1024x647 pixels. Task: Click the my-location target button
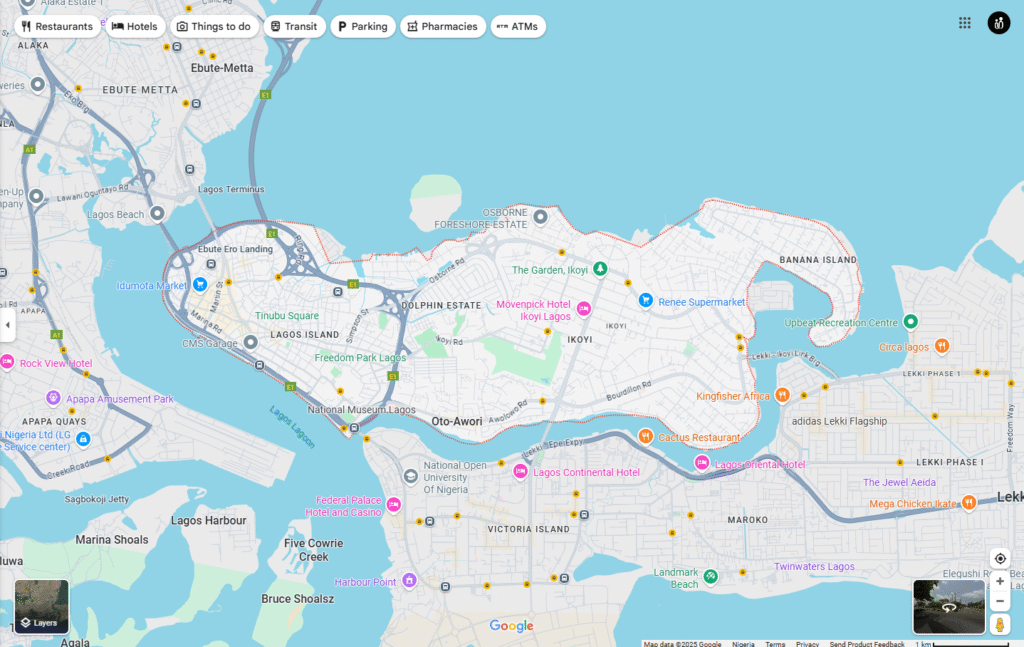1000,559
